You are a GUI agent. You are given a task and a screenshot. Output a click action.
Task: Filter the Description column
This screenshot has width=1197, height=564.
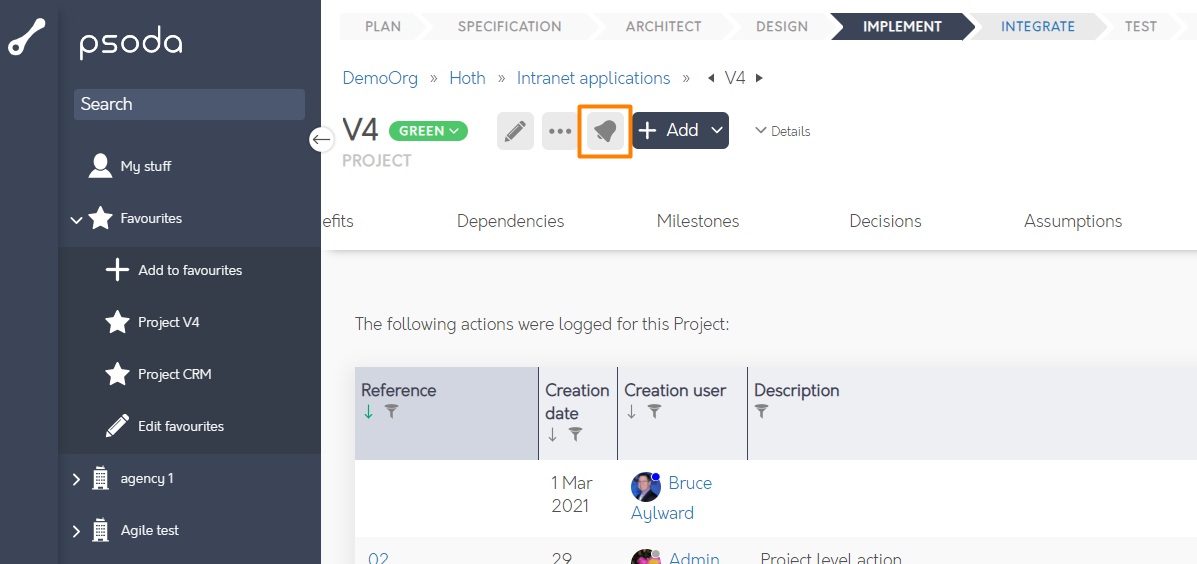(761, 412)
